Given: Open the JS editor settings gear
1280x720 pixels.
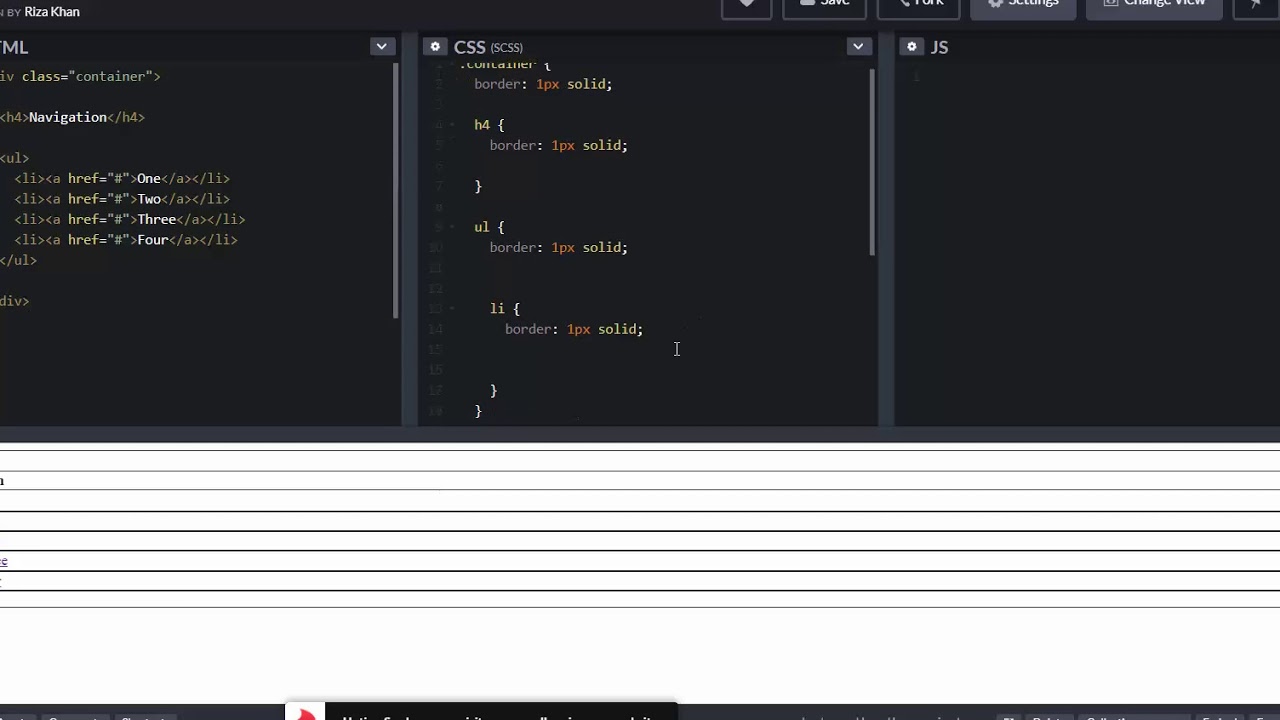Looking at the screenshot, I should (x=911, y=47).
